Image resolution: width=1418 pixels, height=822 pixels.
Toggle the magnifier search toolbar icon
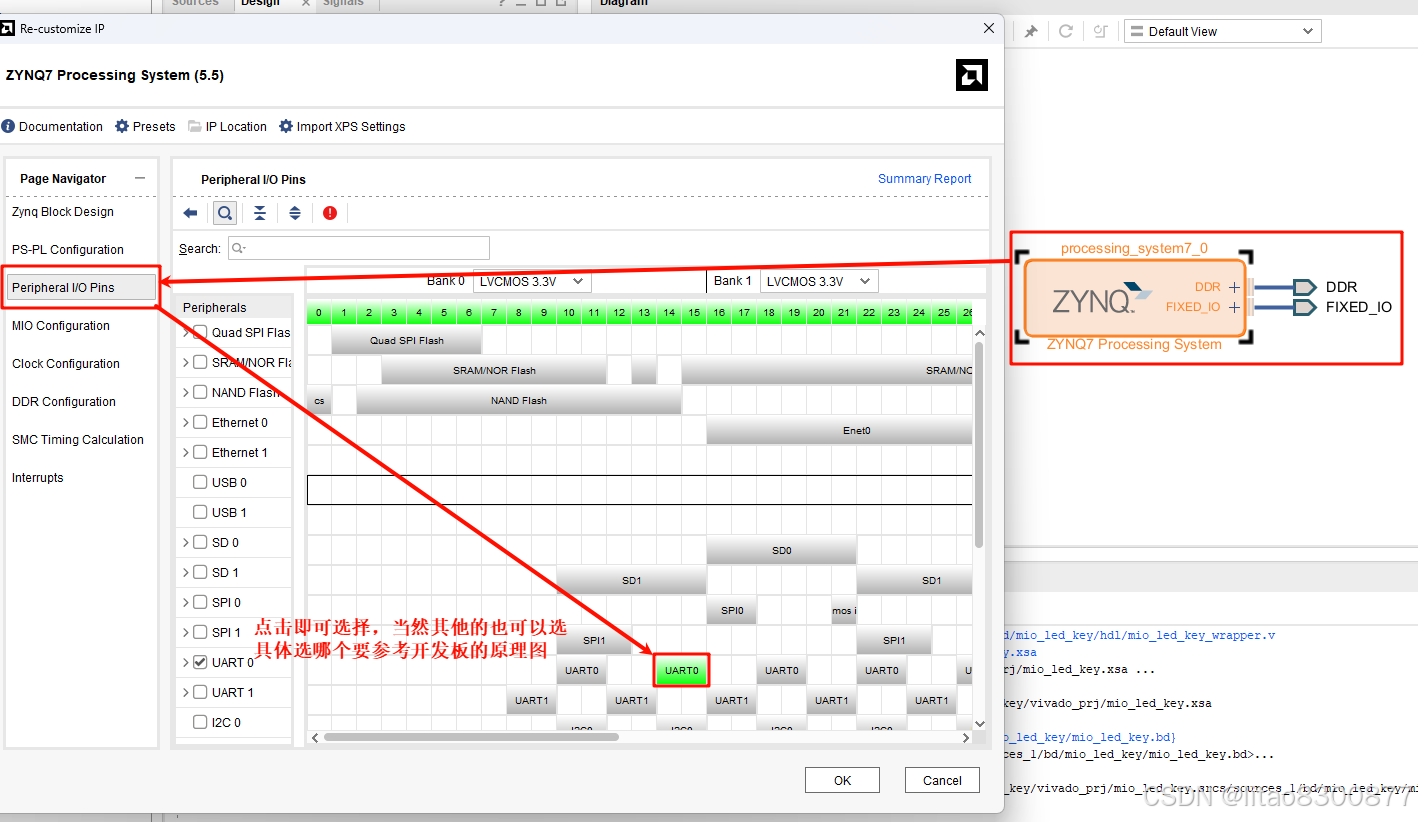[x=225, y=213]
